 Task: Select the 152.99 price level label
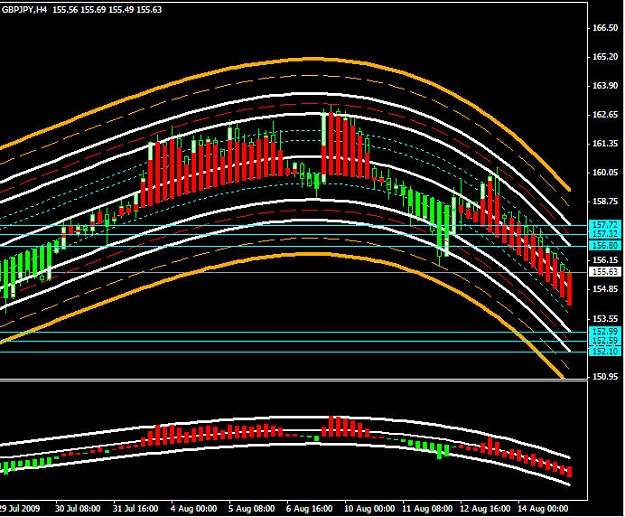click(605, 331)
